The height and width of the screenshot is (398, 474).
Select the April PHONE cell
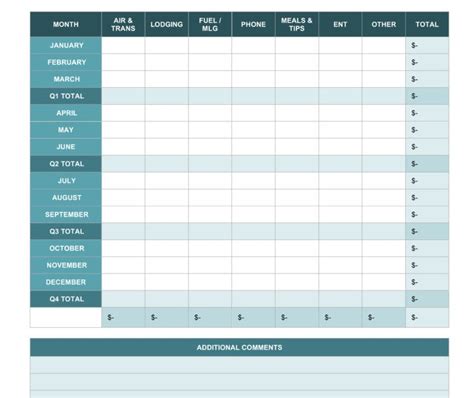(x=253, y=113)
